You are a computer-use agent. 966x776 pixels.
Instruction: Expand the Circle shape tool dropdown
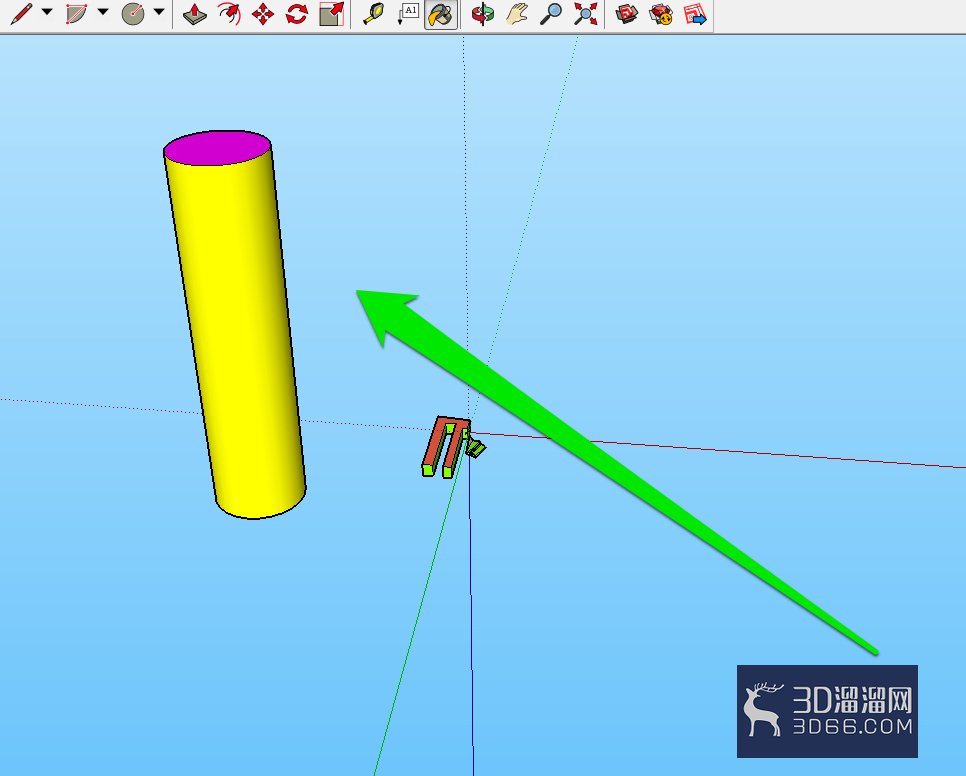pyautogui.click(x=159, y=12)
